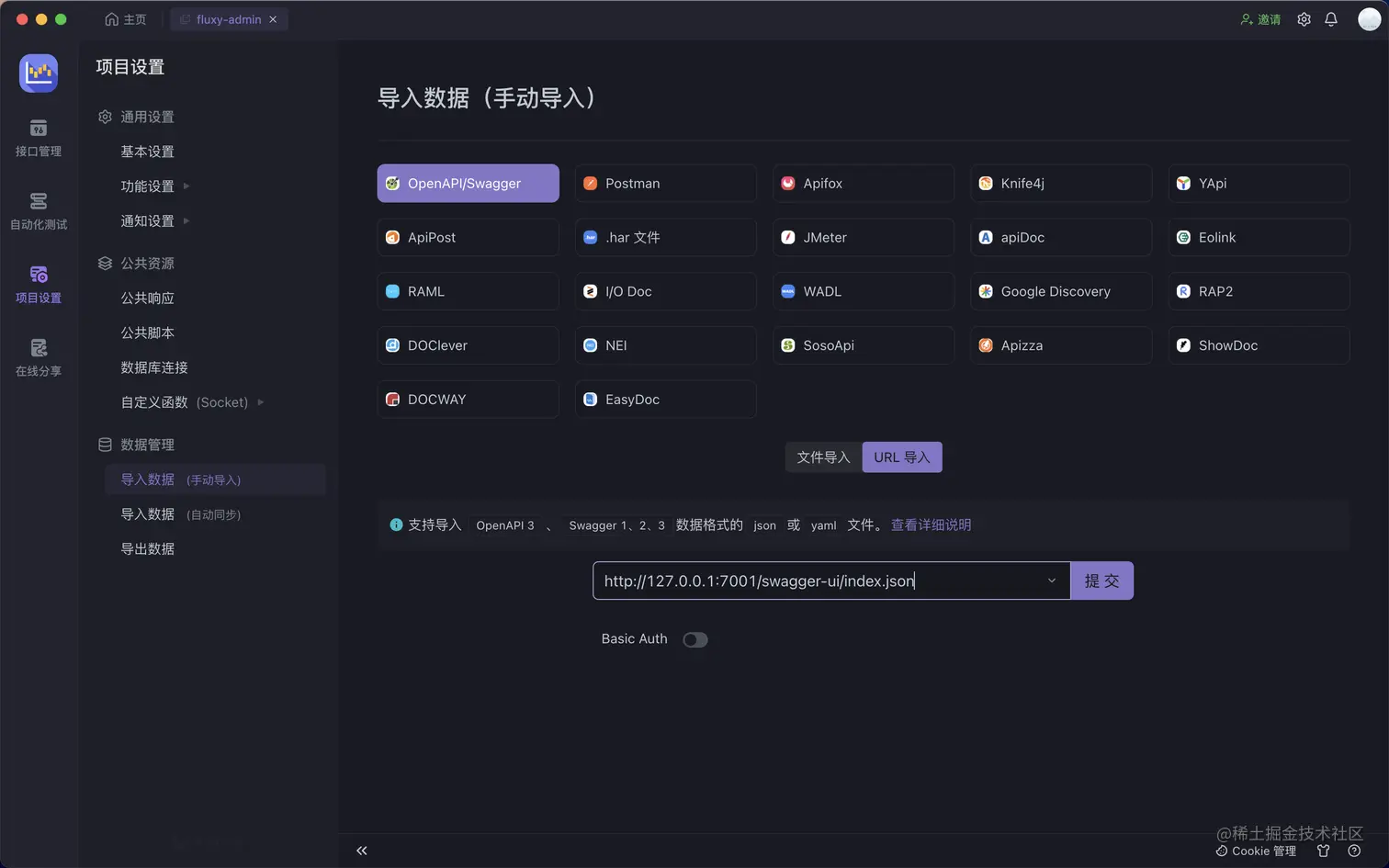Expand 自定义函数 (Socket) submenu
This screenshot has height=868, width=1389.
[191, 402]
